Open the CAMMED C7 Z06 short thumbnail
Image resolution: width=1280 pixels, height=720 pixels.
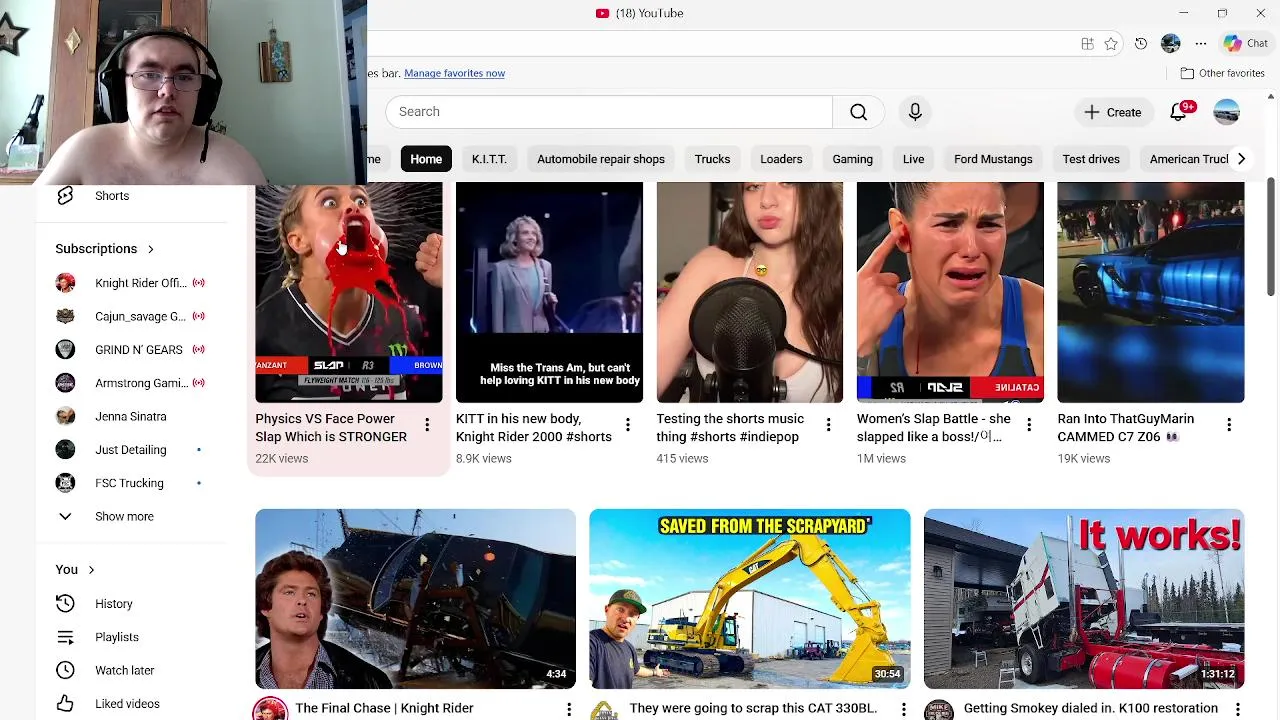pos(1151,292)
